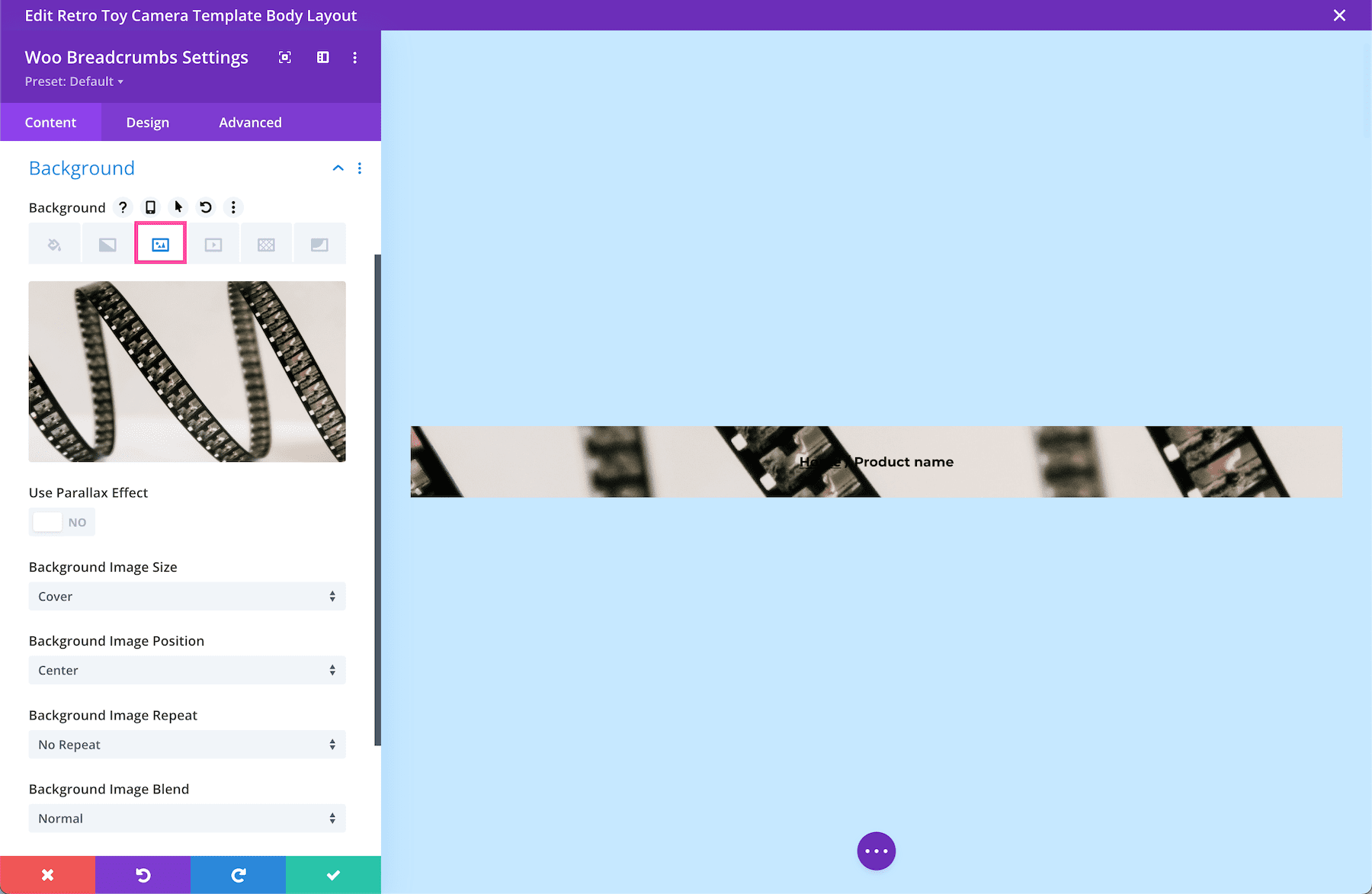Snap the settings modal to sidebar layout

(x=322, y=57)
